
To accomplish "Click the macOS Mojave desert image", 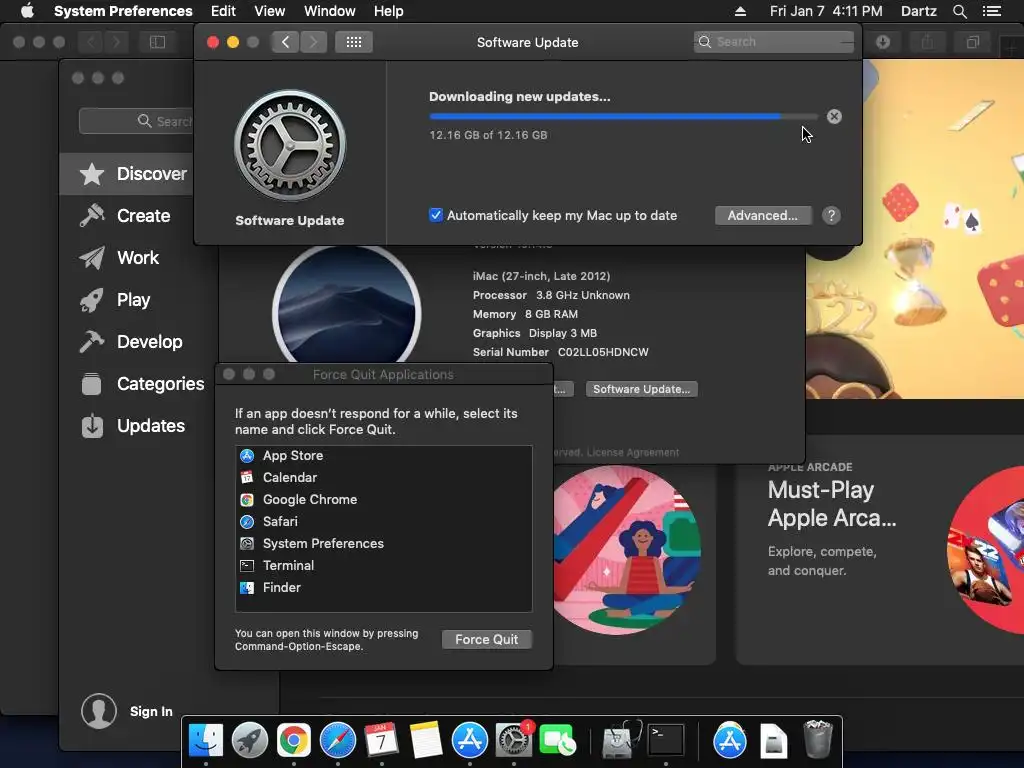I will (347, 307).
